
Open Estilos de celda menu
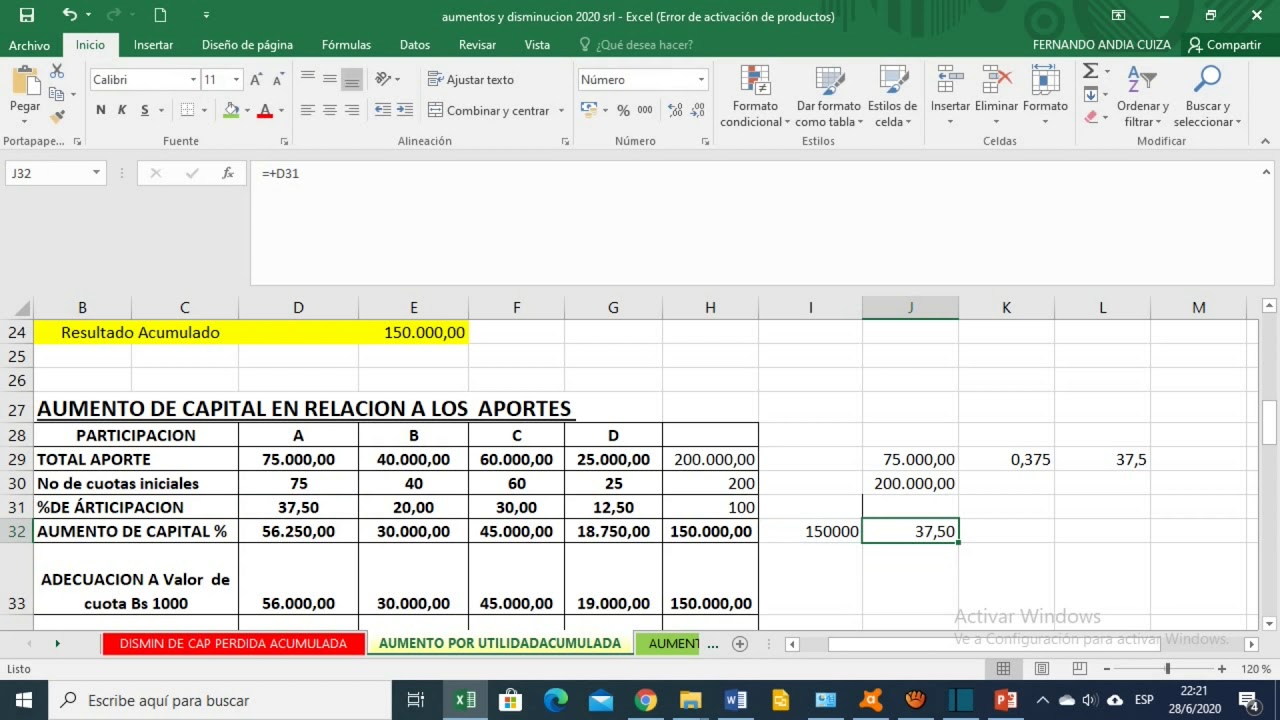[892, 96]
